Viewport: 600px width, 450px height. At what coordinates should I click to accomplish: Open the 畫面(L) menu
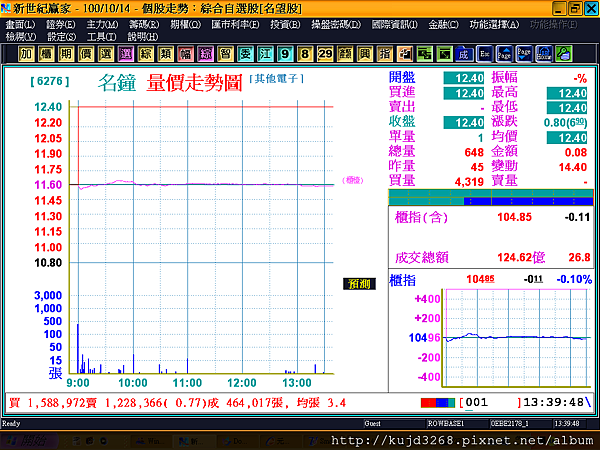tap(20, 25)
